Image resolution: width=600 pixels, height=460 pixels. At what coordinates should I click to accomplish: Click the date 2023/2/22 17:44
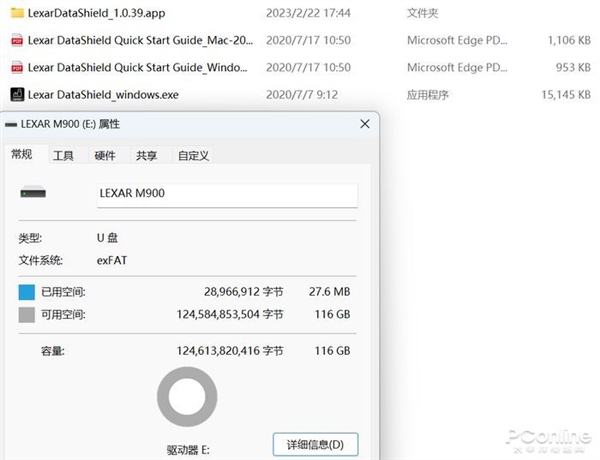[x=308, y=13]
